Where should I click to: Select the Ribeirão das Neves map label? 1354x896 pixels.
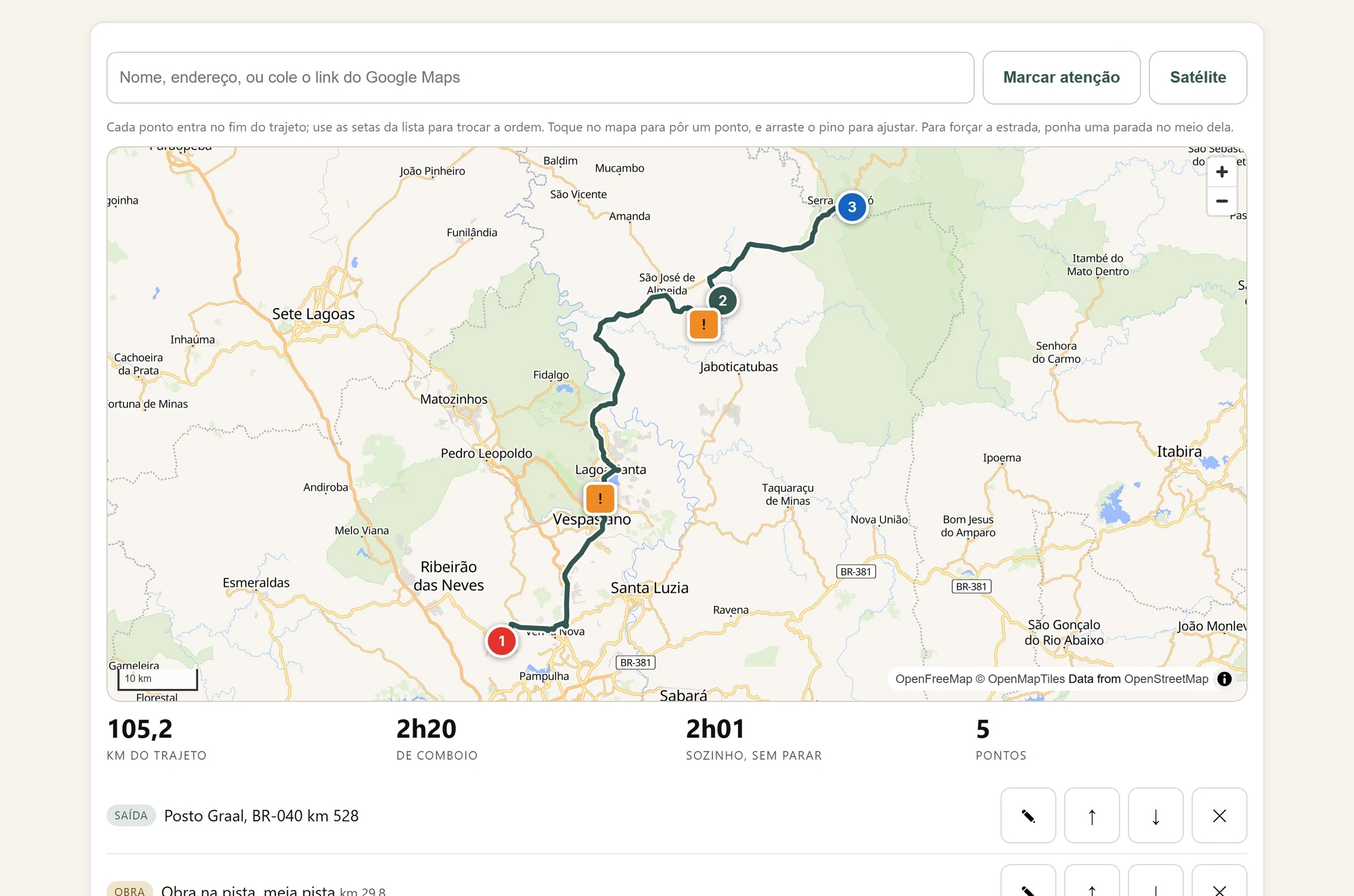click(x=449, y=576)
